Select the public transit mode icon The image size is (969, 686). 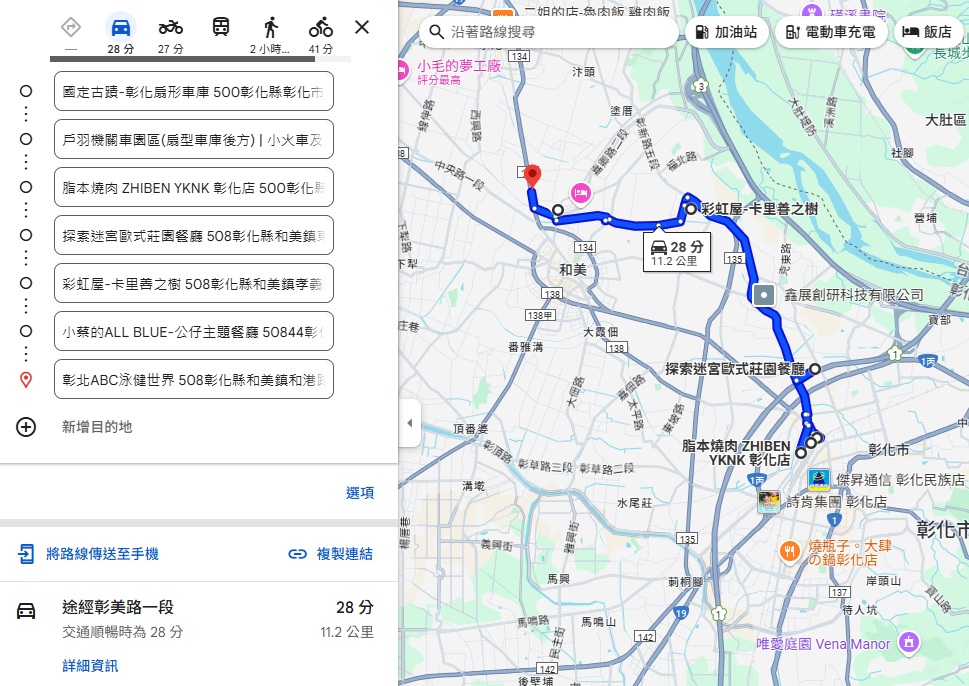point(221,28)
